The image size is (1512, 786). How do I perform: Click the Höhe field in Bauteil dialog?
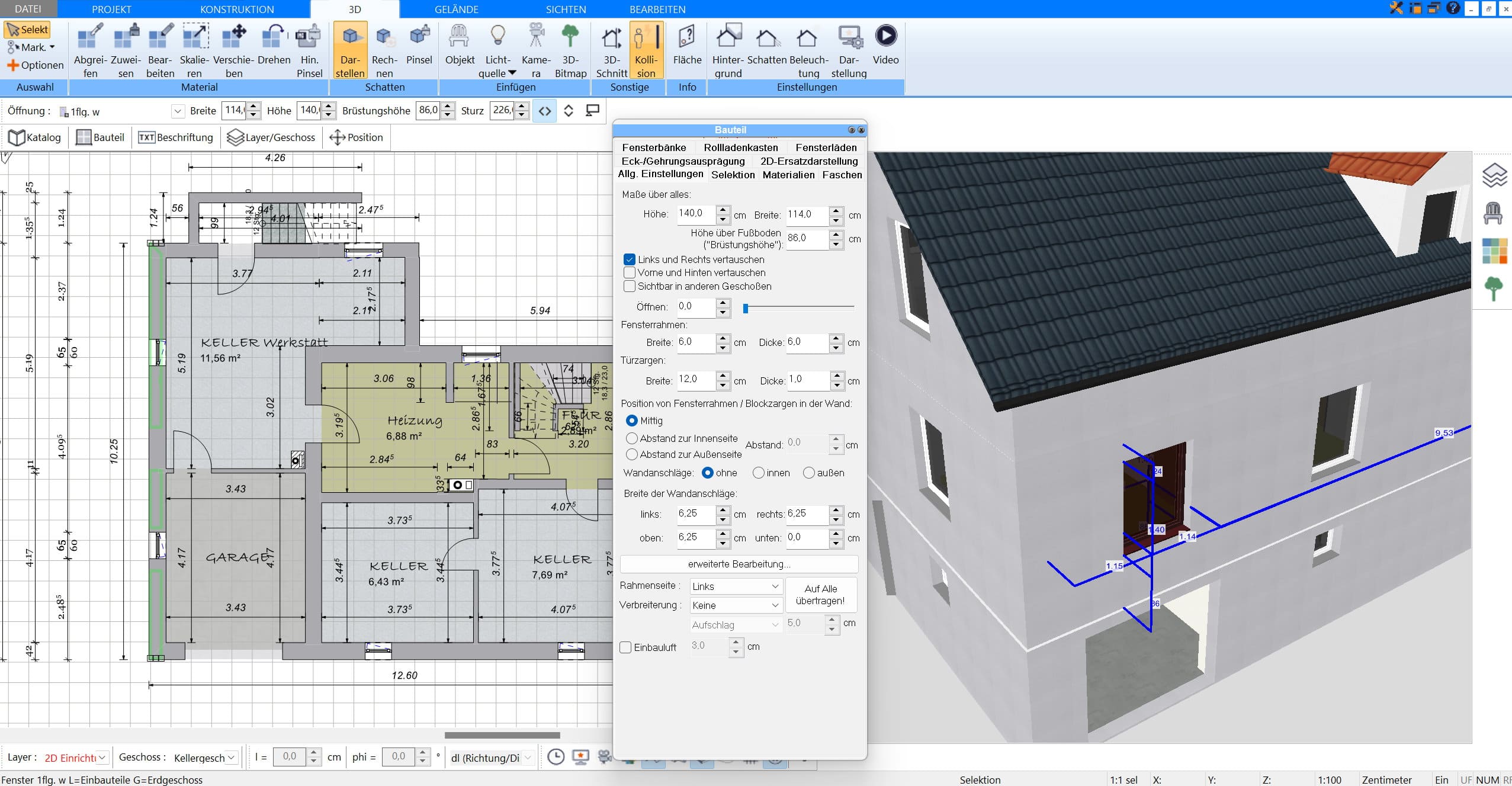pos(696,214)
